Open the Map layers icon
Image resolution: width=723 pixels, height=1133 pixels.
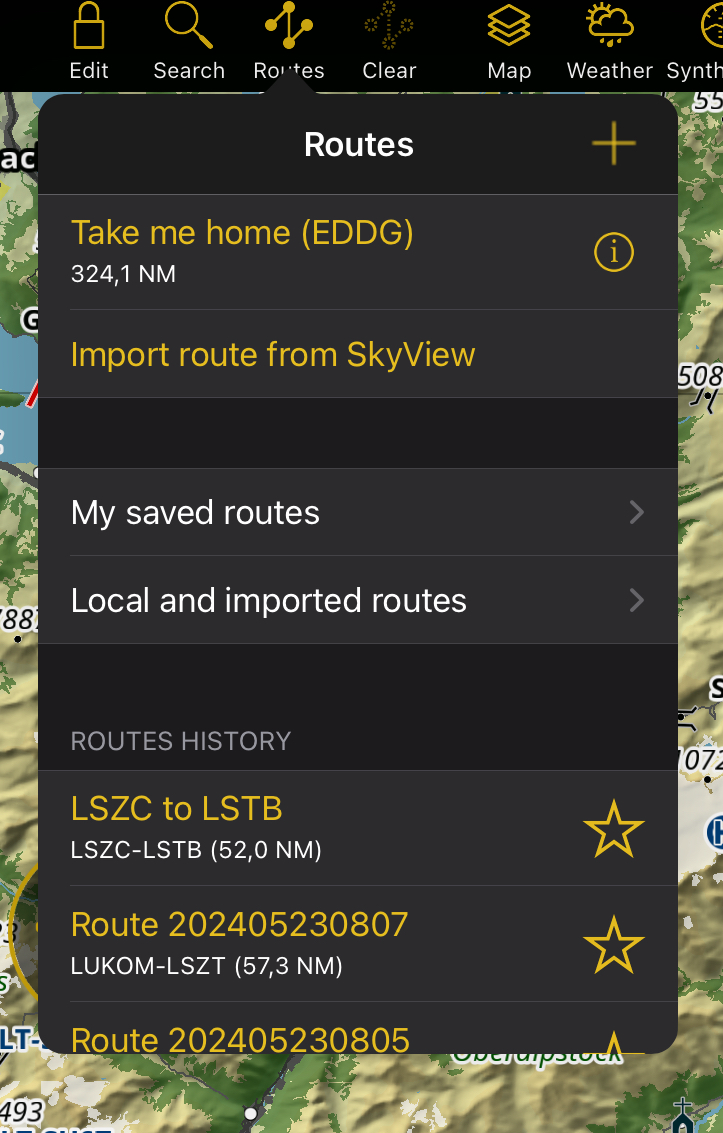(x=509, y=25)
